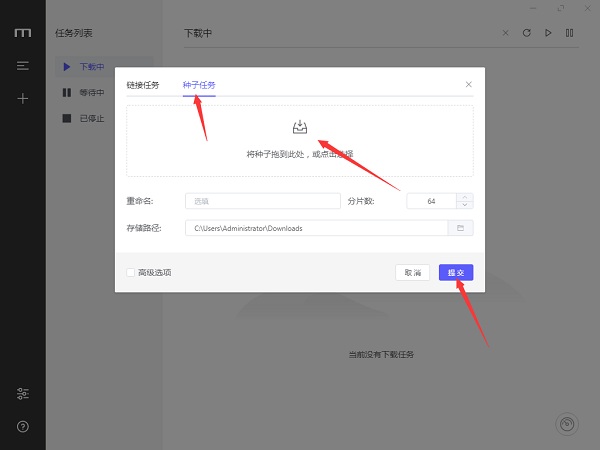Click the refresh task list icon

tap(527, 33)
